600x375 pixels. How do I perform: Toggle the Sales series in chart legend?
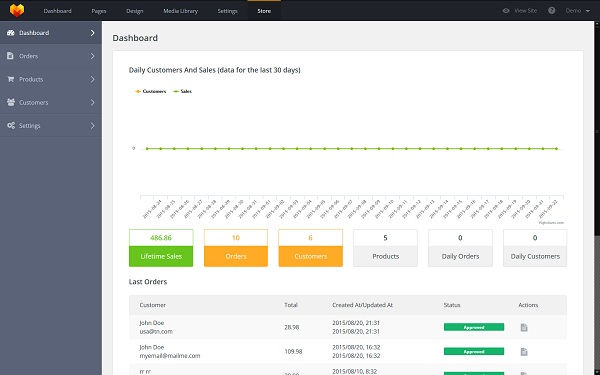(x=182, y=91)
